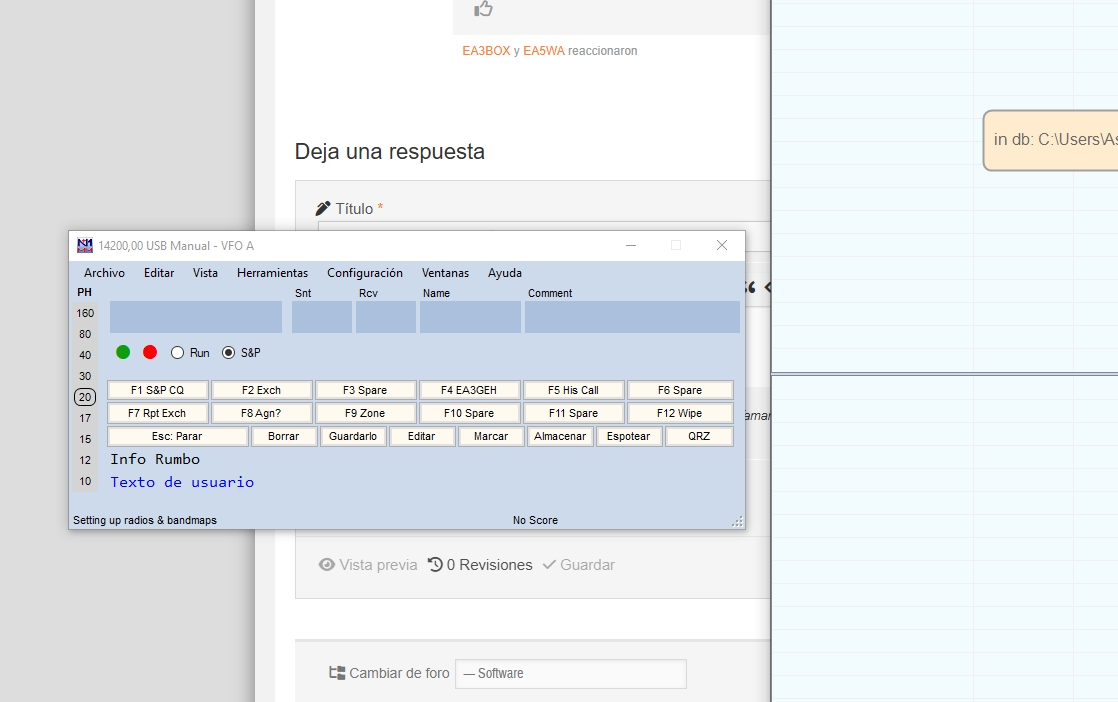The image size is (1118, 702).
Task: Click the Guardar checkmark icon
Action: pyautogui.click(x=548, y=565)
